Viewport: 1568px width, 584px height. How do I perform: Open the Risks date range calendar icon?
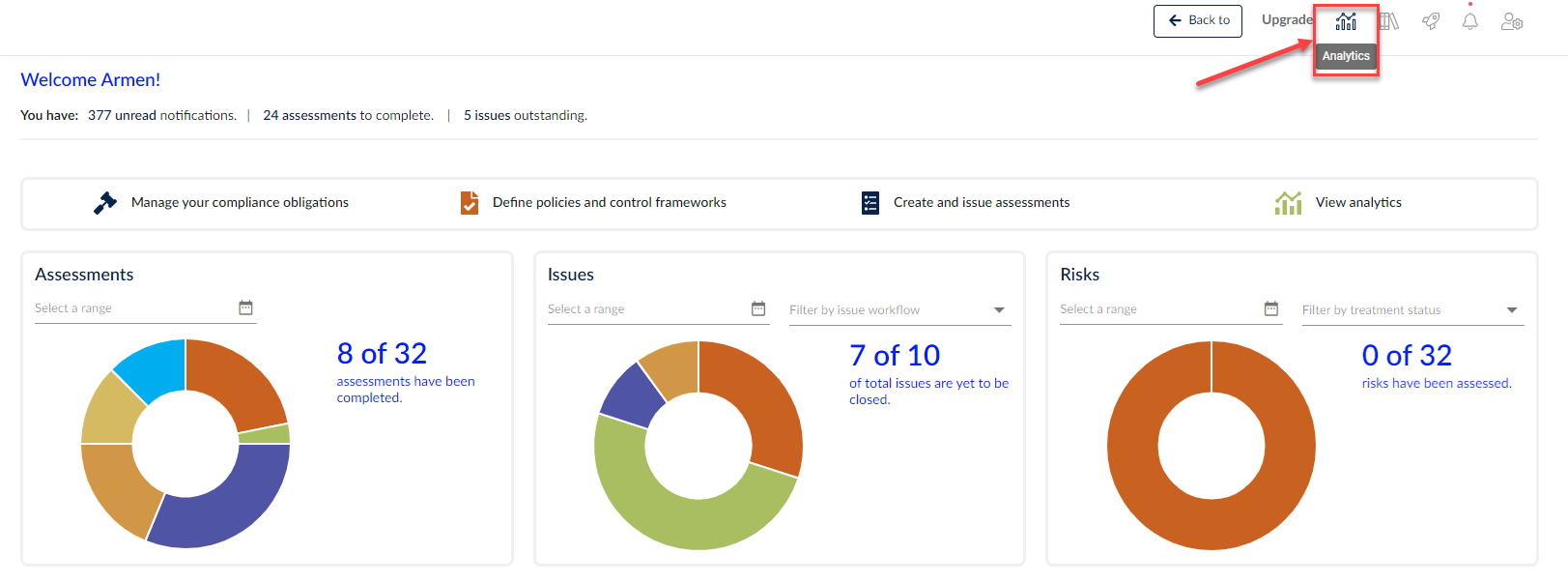[x=1271, y=308]
